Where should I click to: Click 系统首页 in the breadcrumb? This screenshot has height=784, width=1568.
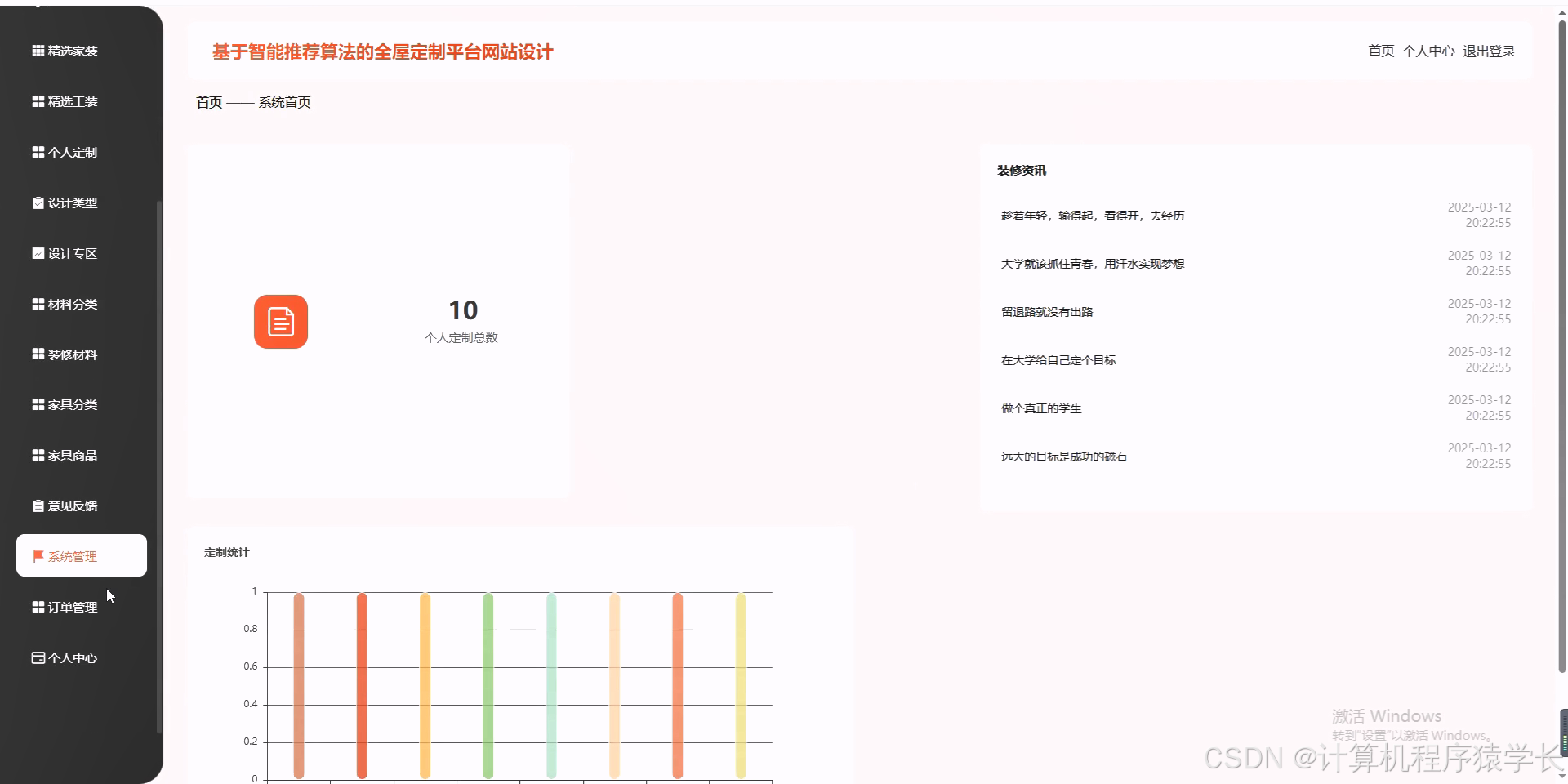(x=285, y=102)
